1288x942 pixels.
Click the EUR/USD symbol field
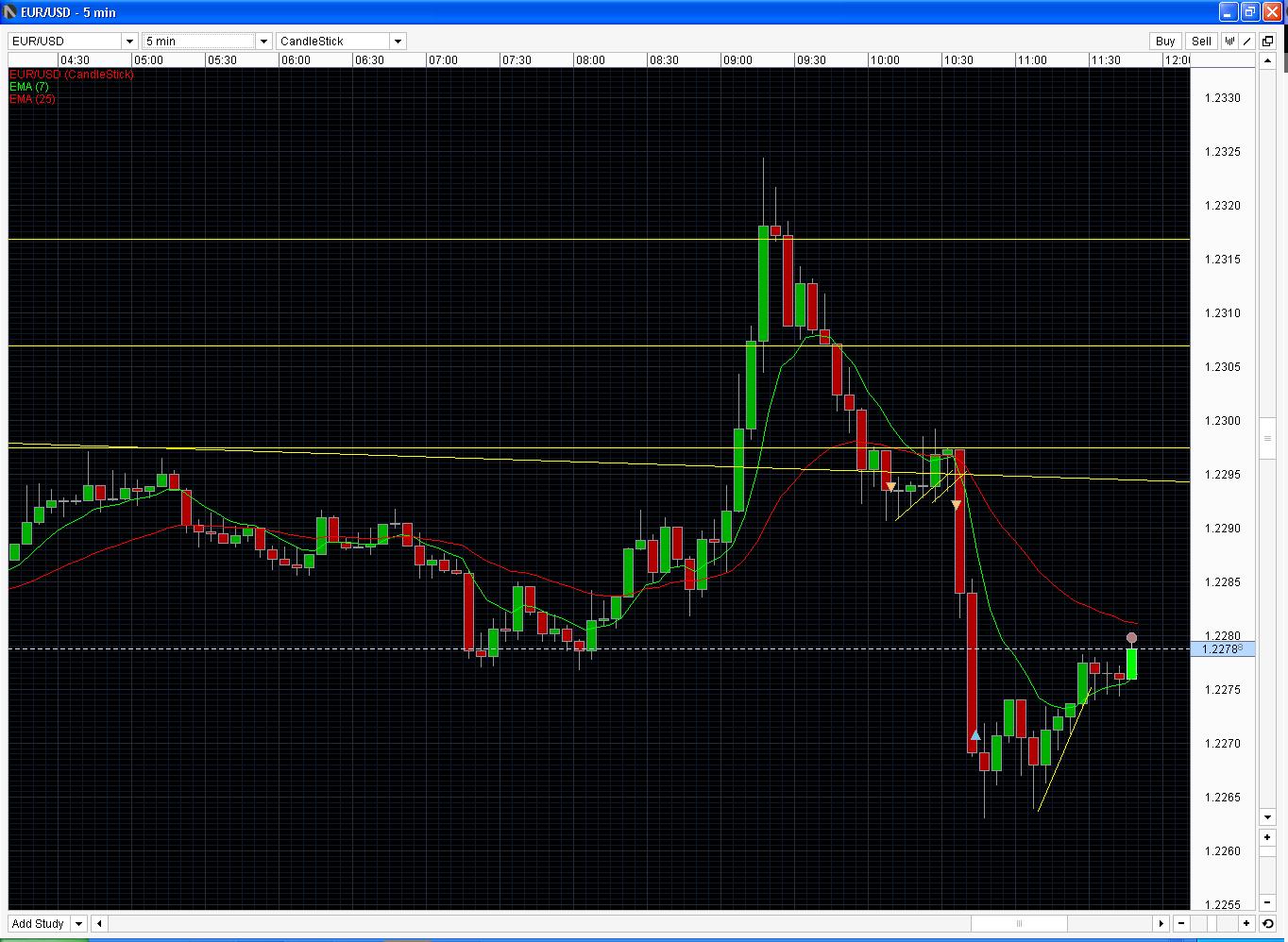65,42
